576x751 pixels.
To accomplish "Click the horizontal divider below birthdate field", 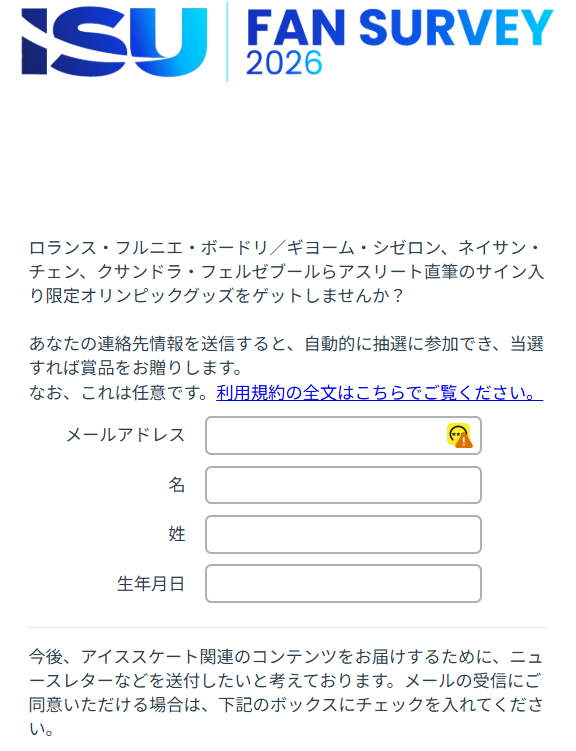I will [x=287, y=627].
